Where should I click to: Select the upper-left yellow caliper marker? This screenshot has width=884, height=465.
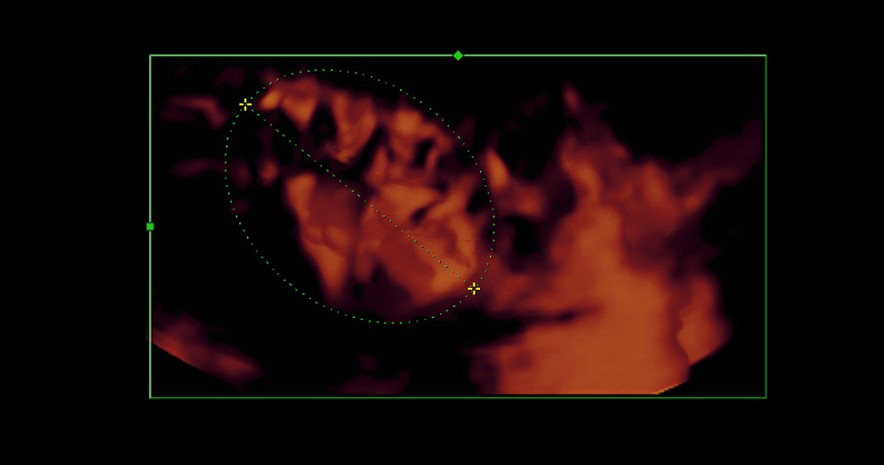[x=245, y=104]
